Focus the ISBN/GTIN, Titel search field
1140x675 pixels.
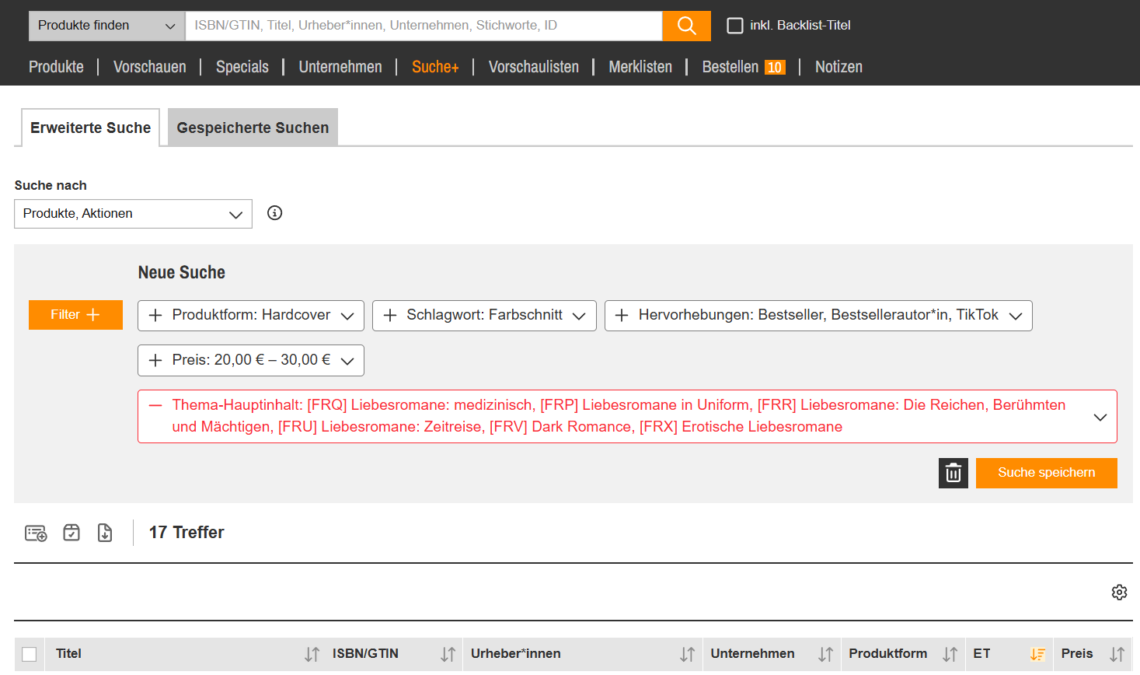pos(424,25)
